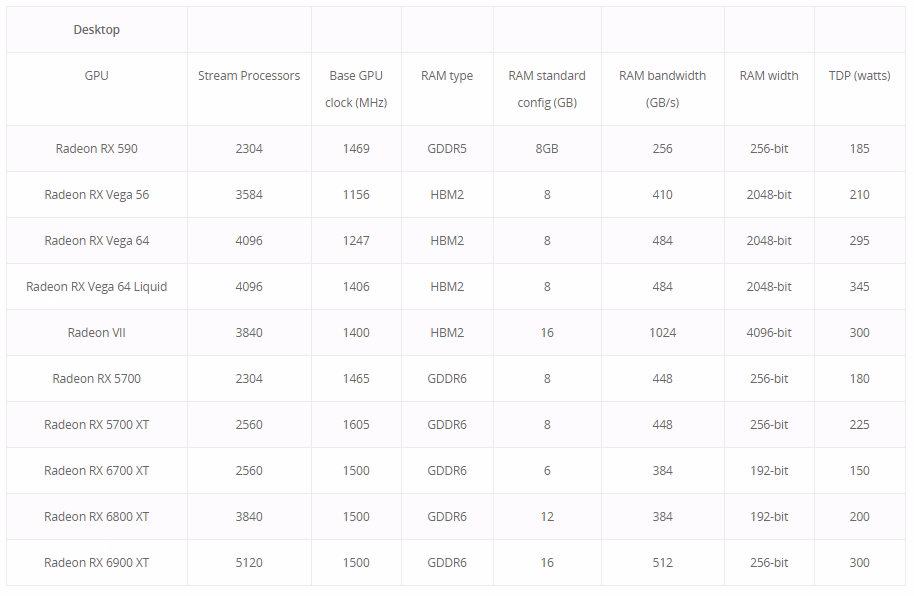Viewport: 914px width, 596px height.
Task: Select the GDDR5 RAM type cell
Action: (447, 149)
